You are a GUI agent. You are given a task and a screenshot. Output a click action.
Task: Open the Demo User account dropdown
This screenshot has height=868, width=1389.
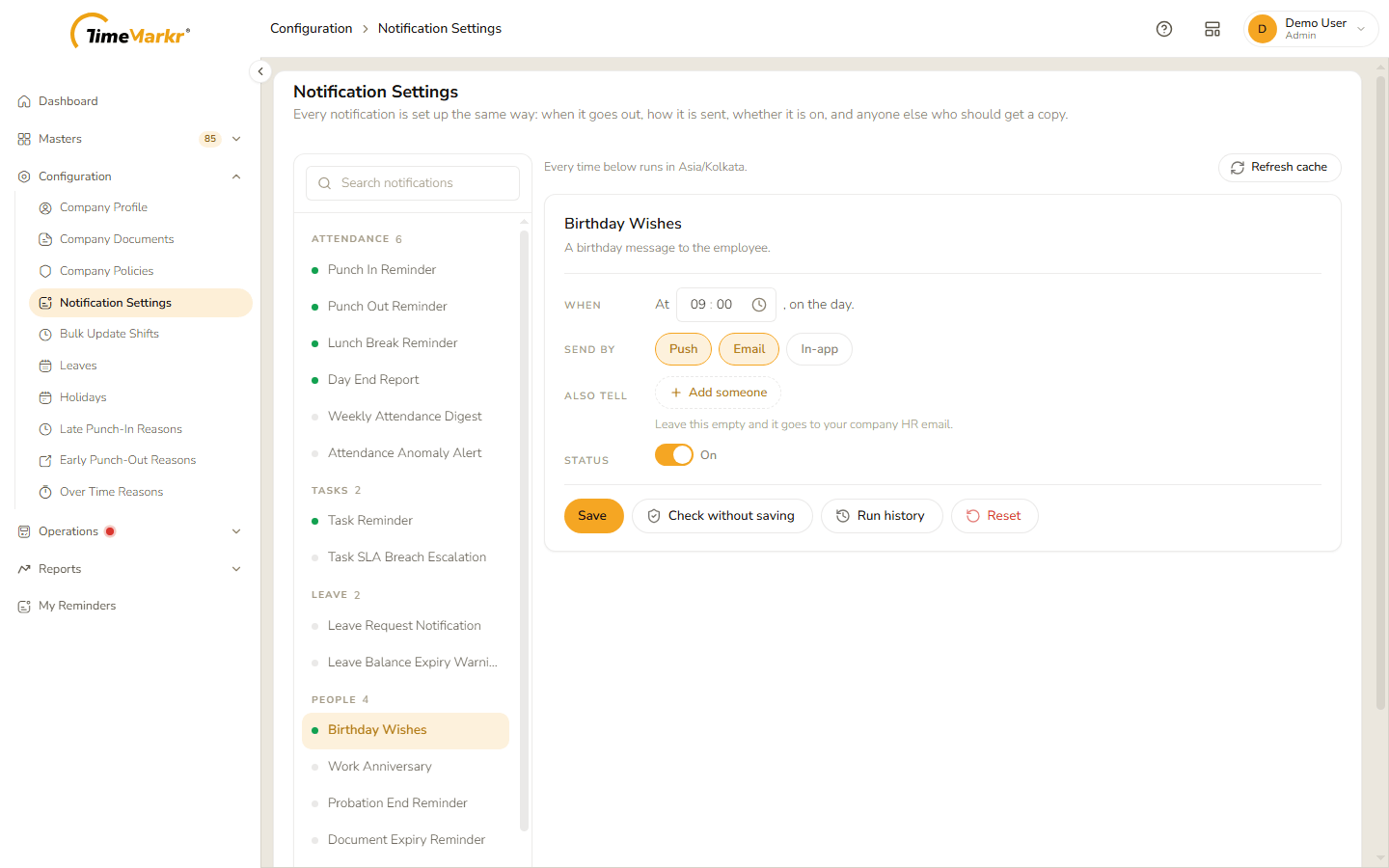point(1312,29)
